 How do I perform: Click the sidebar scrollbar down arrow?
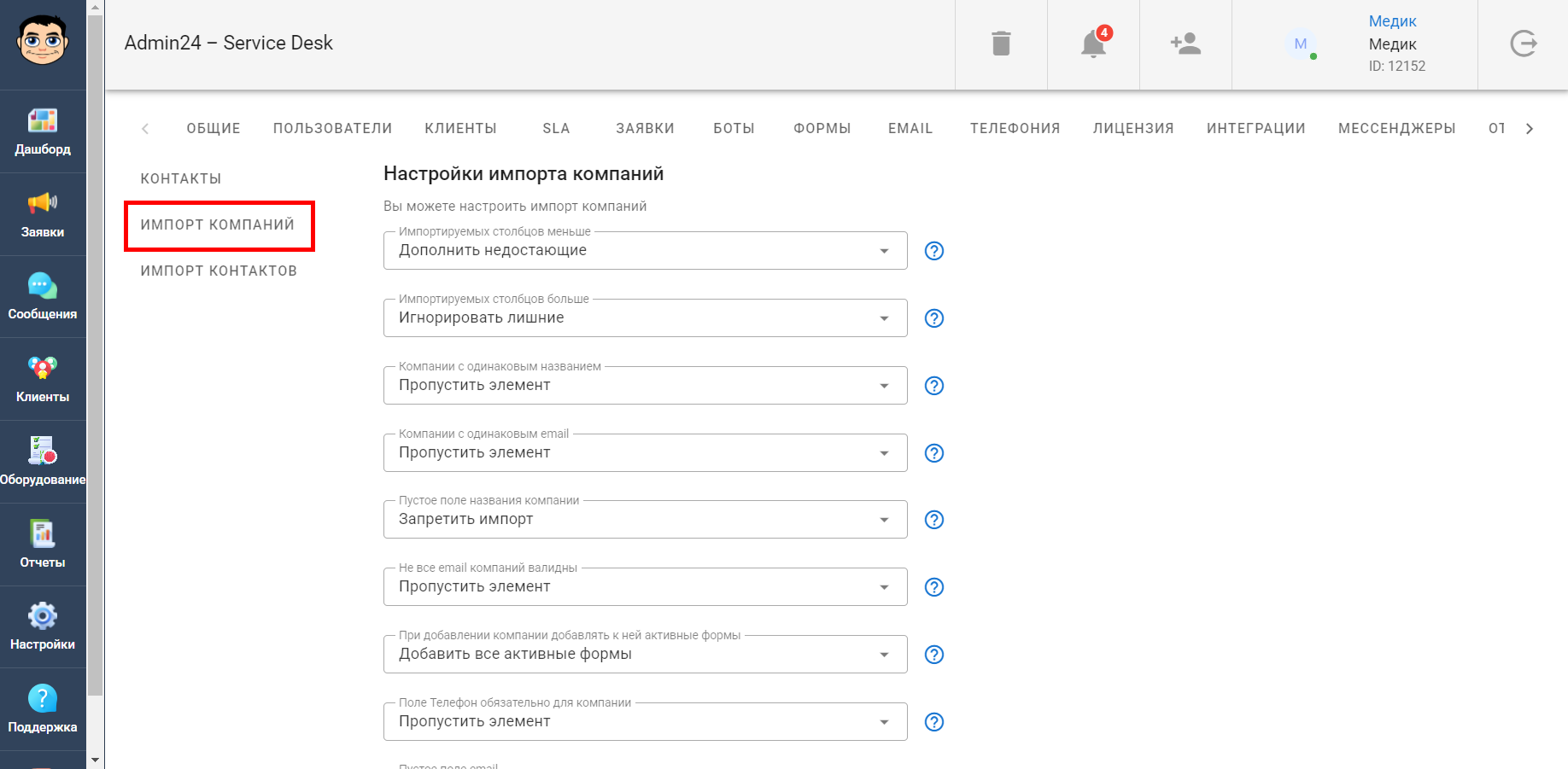click(x=95, y=760)
